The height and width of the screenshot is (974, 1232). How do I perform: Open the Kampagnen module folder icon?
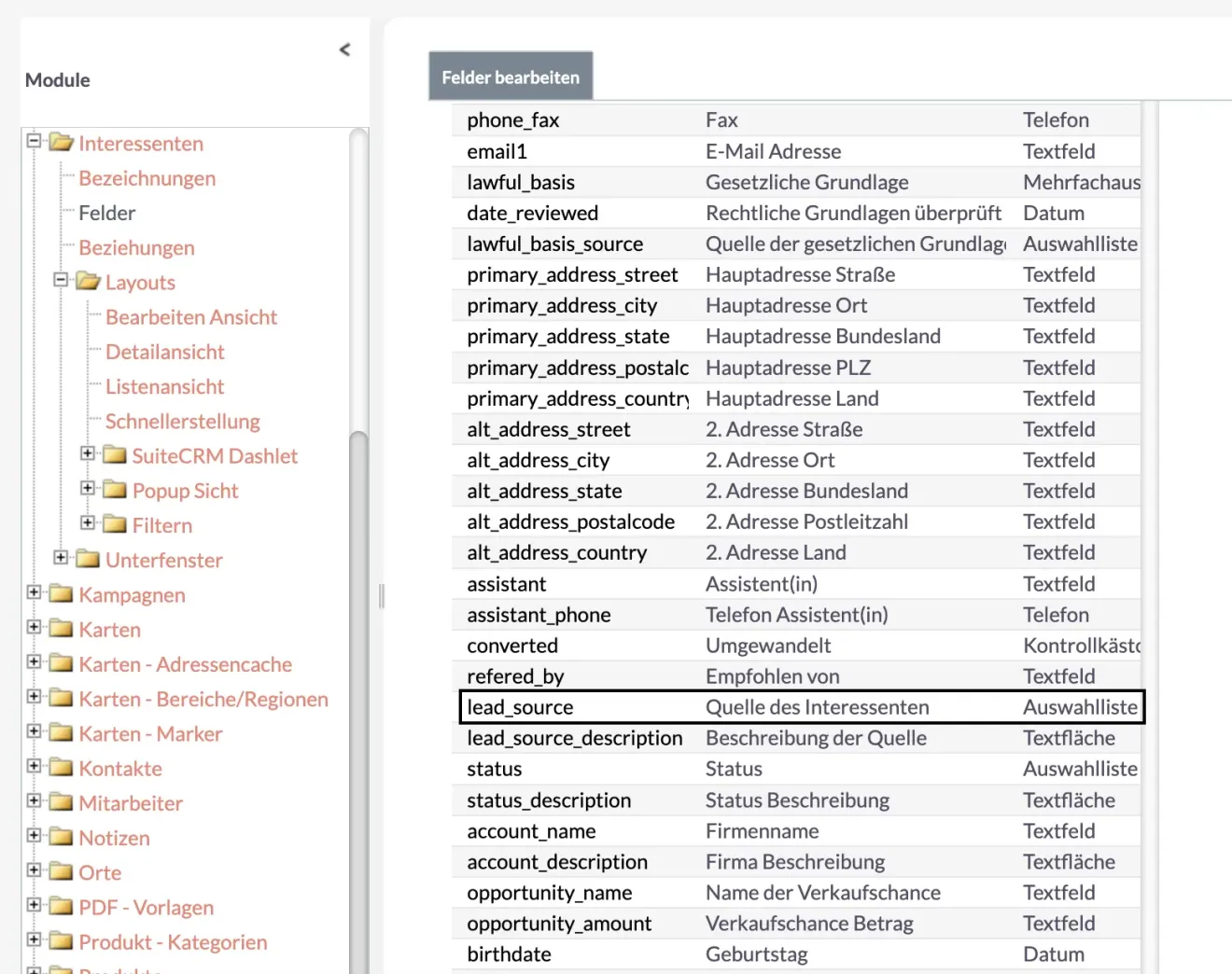60,594
